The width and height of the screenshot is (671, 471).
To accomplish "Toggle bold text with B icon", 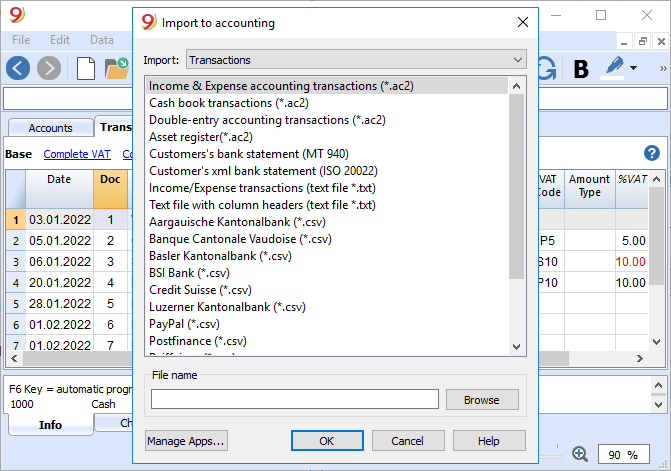I will coord(581,68).
